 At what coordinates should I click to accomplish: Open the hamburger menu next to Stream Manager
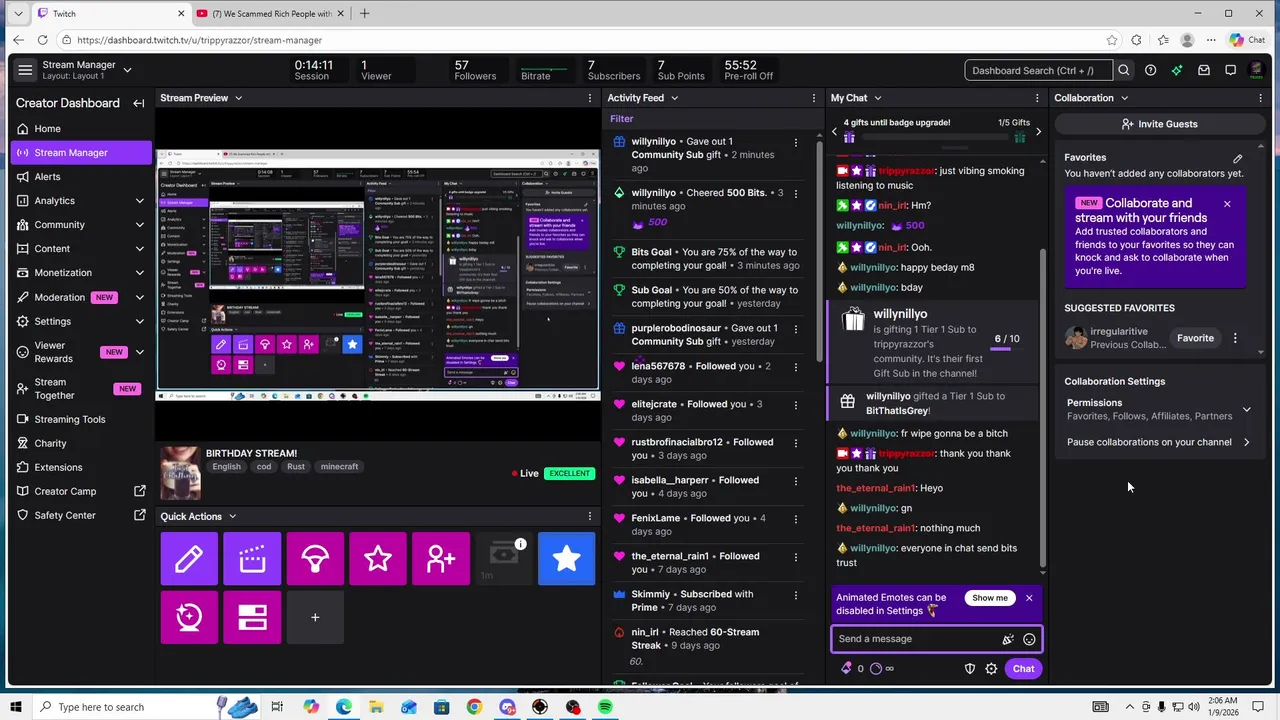25,70
